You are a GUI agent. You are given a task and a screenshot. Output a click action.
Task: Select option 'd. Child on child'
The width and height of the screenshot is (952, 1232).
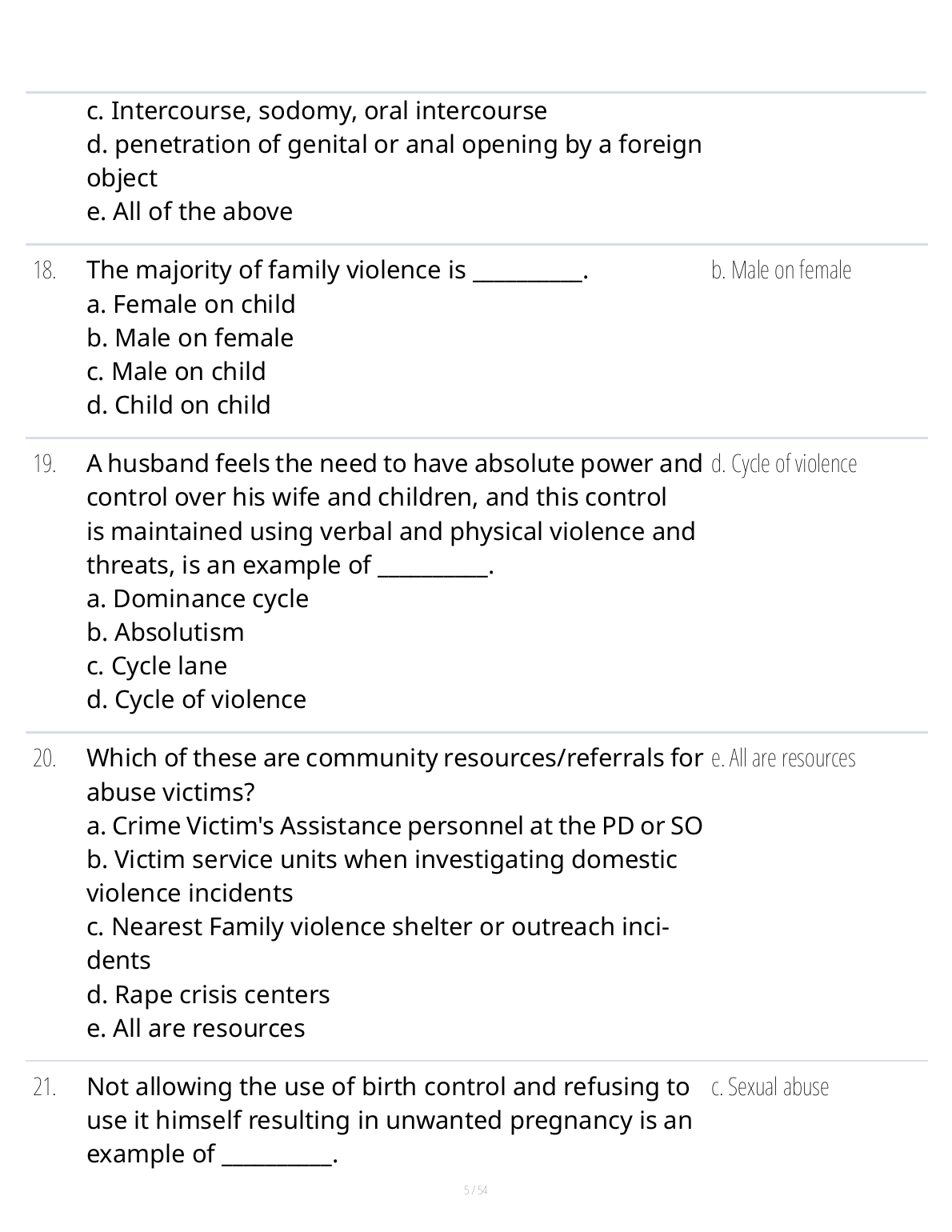click(x=178, y=406)
